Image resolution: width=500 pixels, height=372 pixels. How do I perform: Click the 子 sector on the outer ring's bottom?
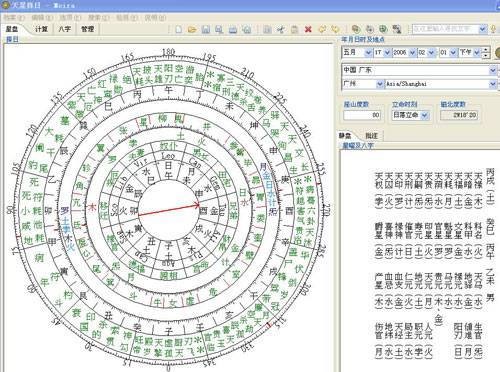click(x=169, y=331)
